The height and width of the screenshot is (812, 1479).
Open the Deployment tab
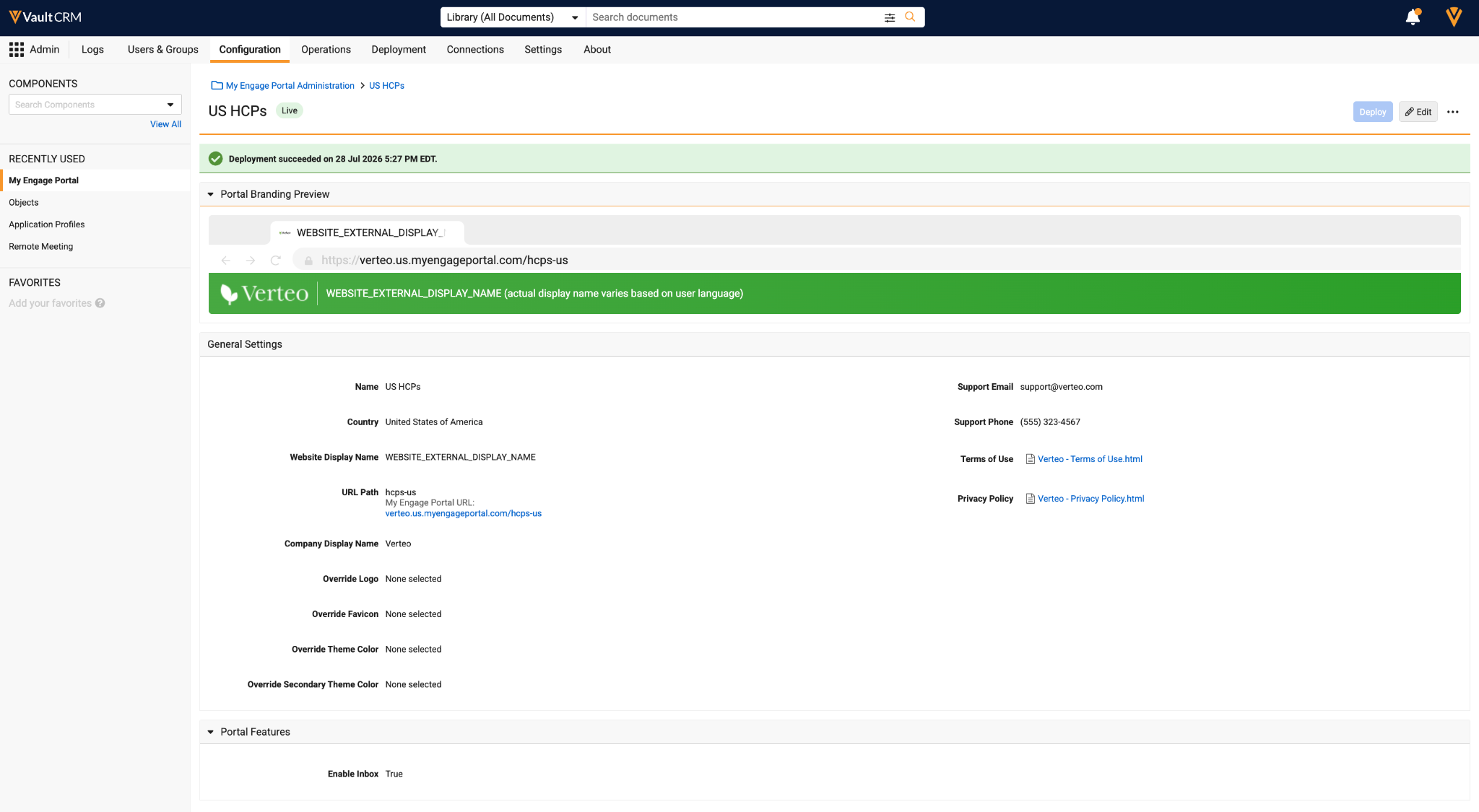(399, 49)
